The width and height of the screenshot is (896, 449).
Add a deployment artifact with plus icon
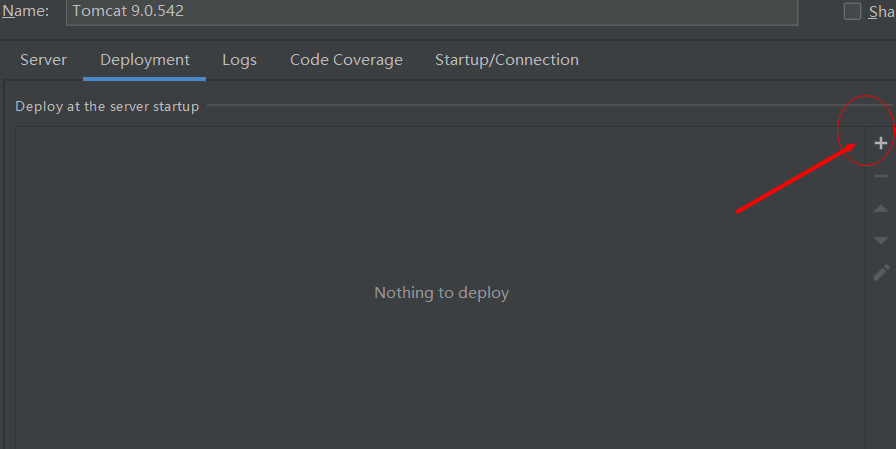coord(881,143)
